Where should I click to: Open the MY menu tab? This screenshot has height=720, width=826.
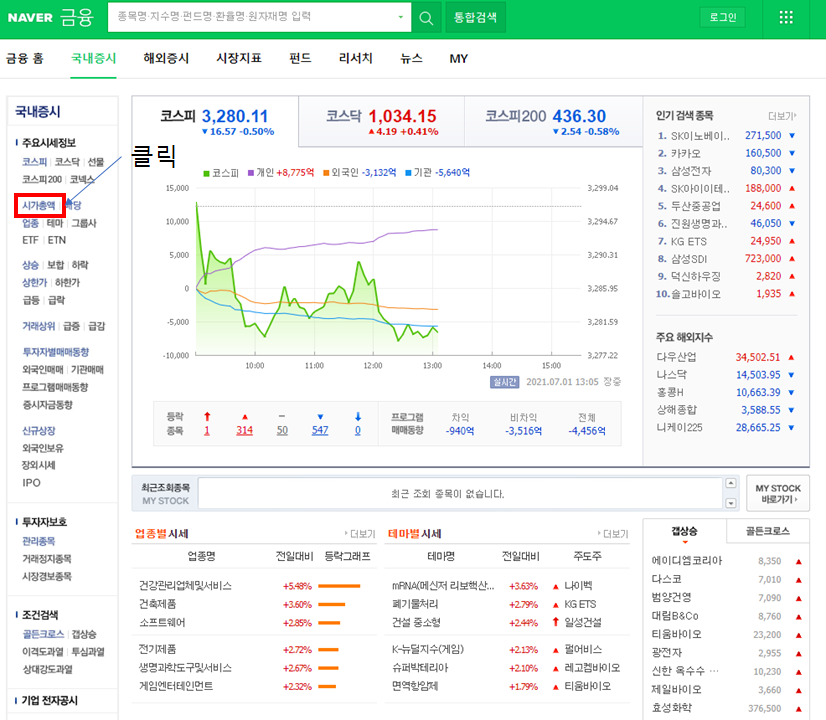[x=458, y=58]
